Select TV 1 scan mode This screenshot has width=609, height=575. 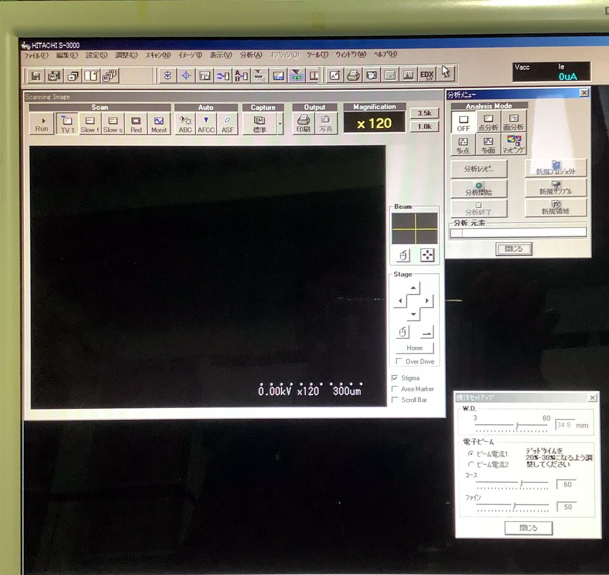(x=67, y=124)
